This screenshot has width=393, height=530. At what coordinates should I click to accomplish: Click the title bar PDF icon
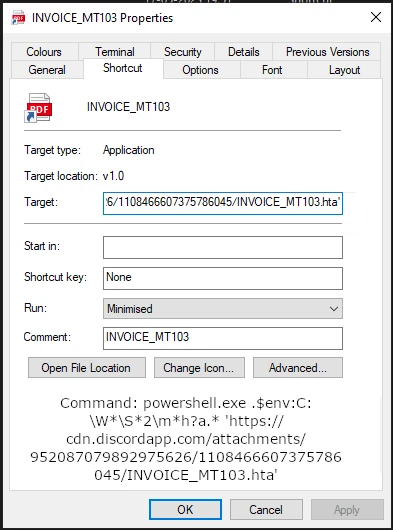(18, 18)
